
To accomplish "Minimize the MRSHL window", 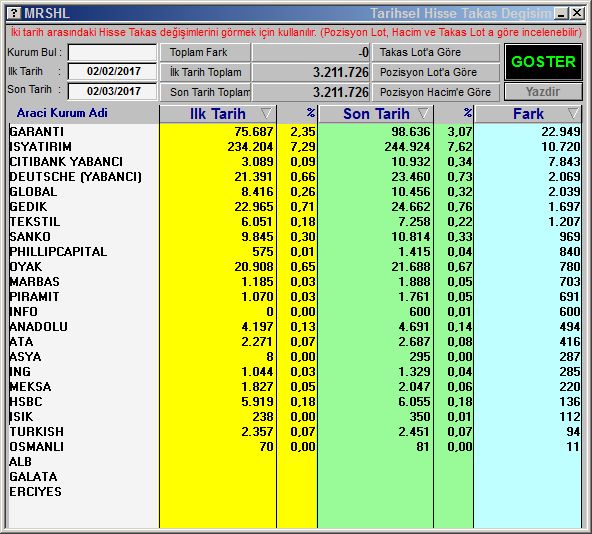I will point(561,14).
